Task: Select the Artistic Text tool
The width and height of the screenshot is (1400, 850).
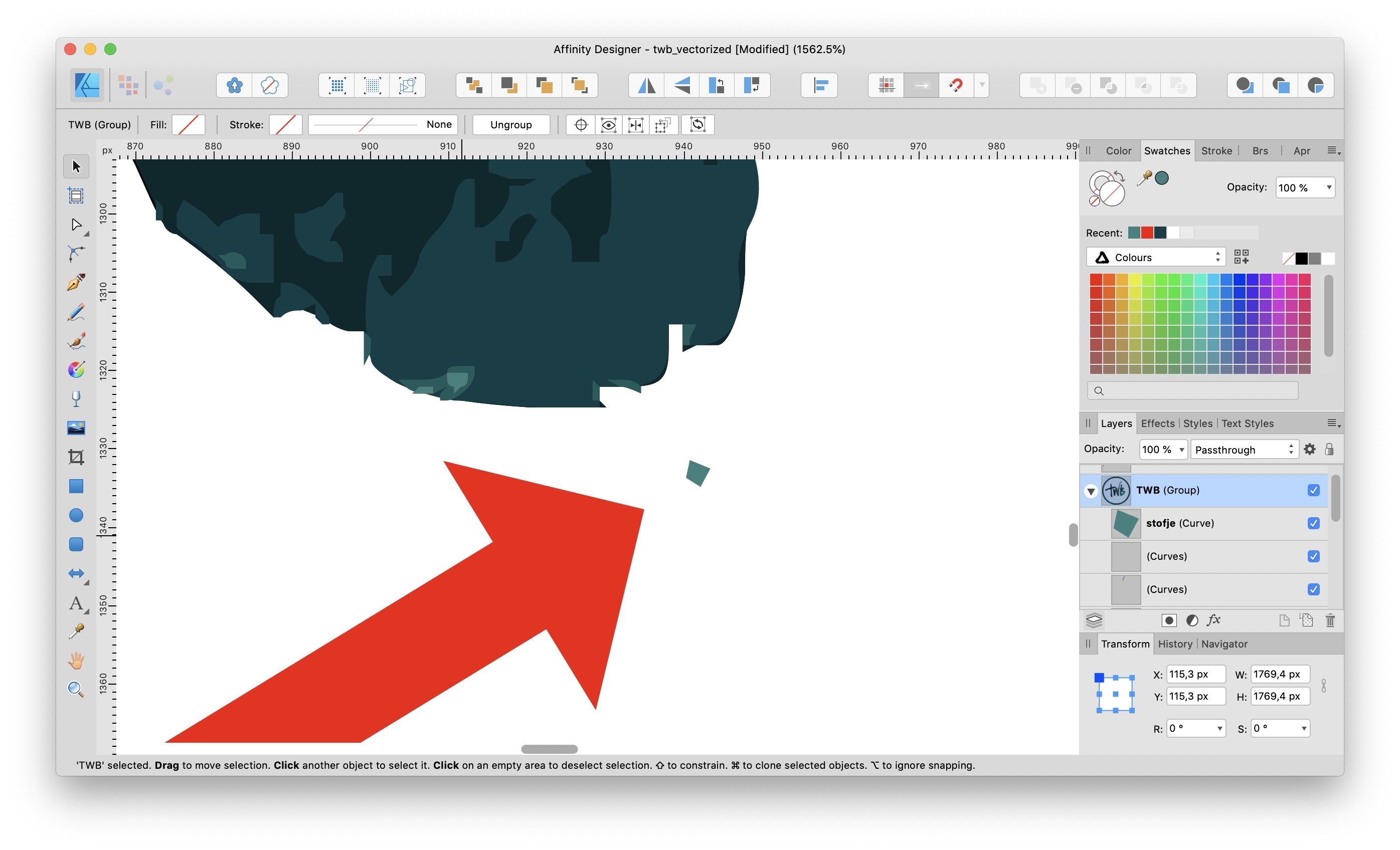Action: tap(76, 602)
